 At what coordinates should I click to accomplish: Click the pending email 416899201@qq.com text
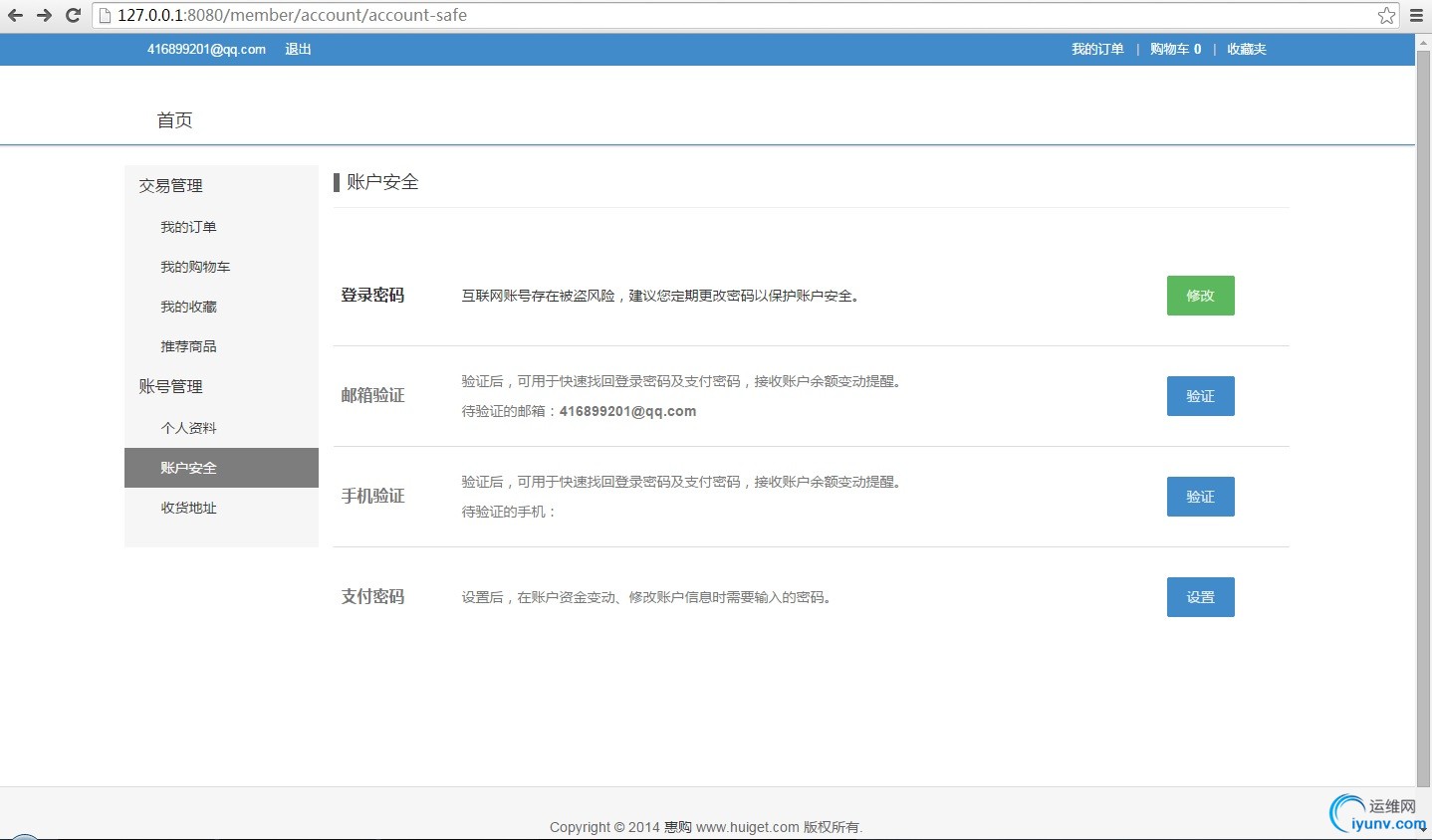point(627,411)
